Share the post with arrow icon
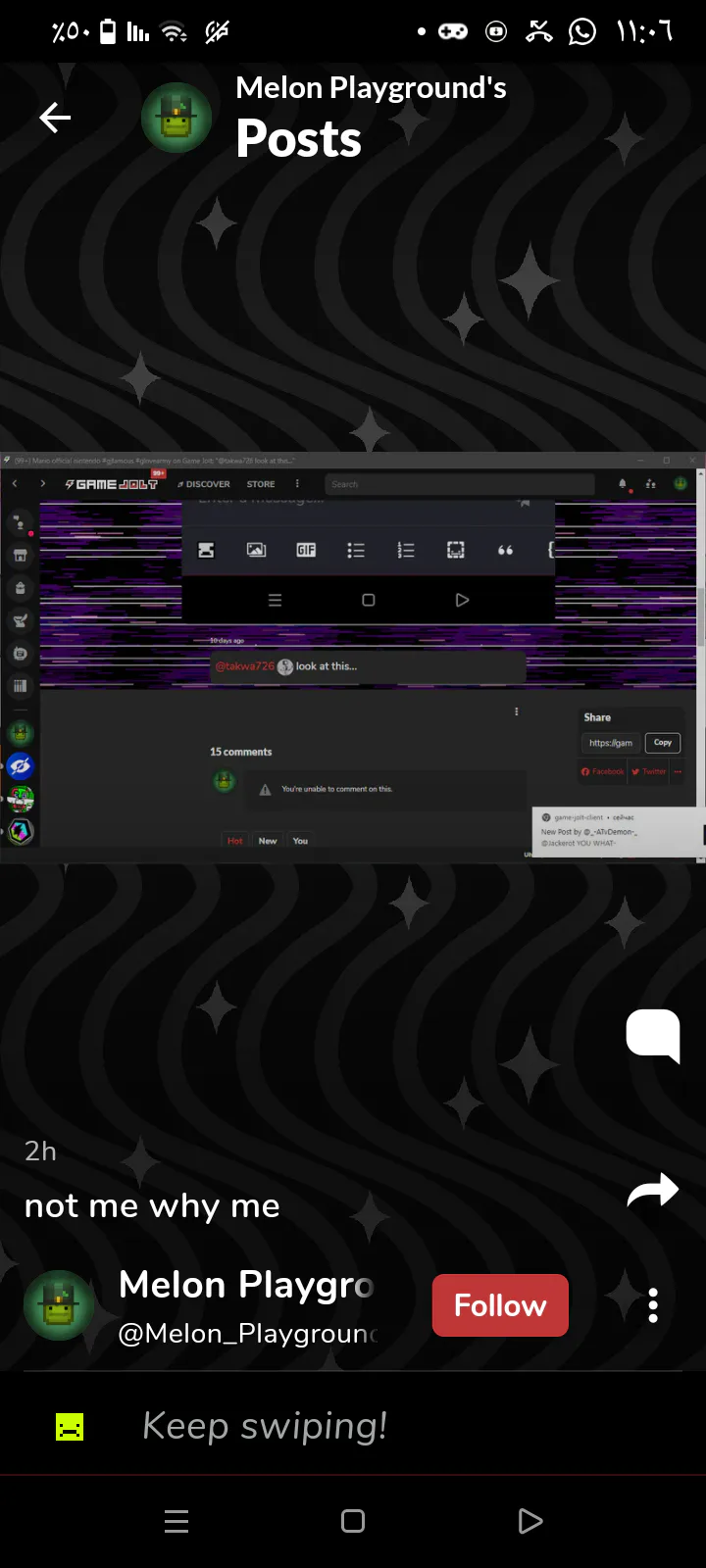The height and width of the screenshot is (1568, 706). click(x=653, y=1191)
